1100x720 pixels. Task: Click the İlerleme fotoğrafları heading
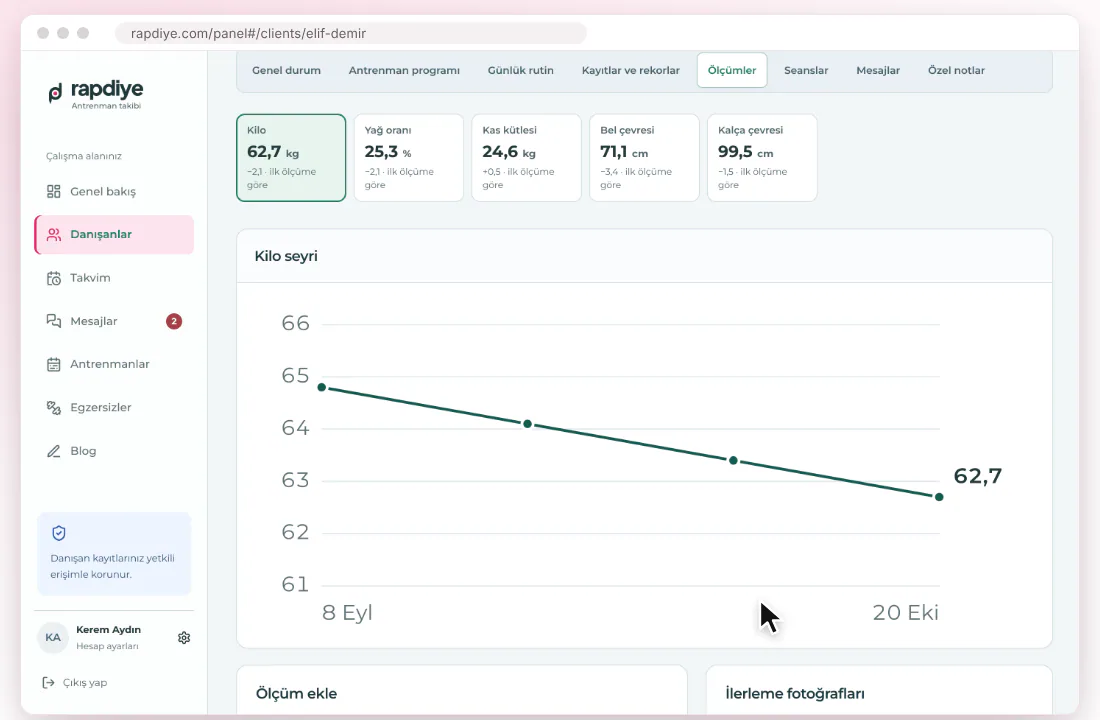click(x=795, y=693)
